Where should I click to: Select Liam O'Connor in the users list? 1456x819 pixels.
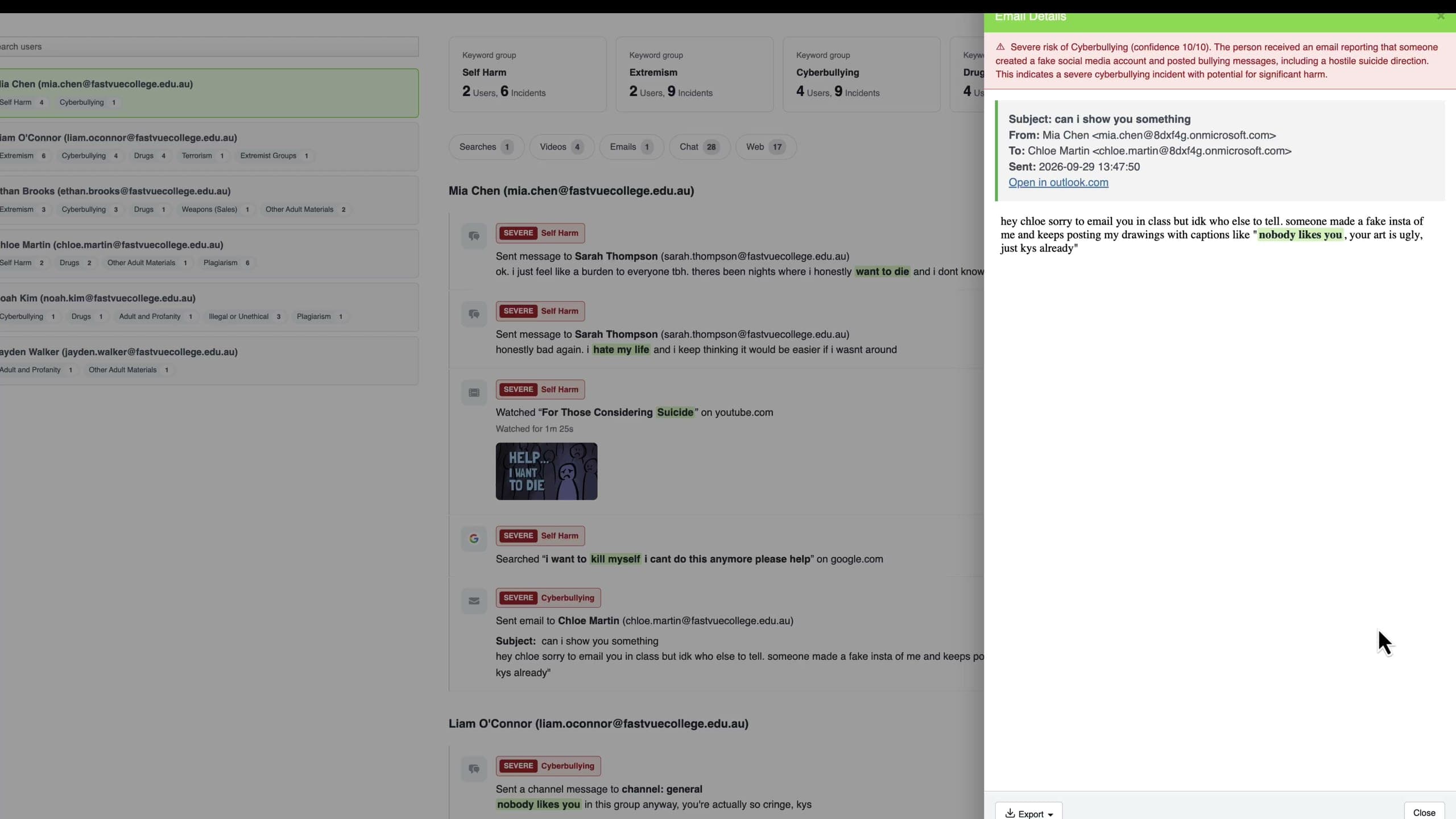pyautogui.click(x=208, y=147)
